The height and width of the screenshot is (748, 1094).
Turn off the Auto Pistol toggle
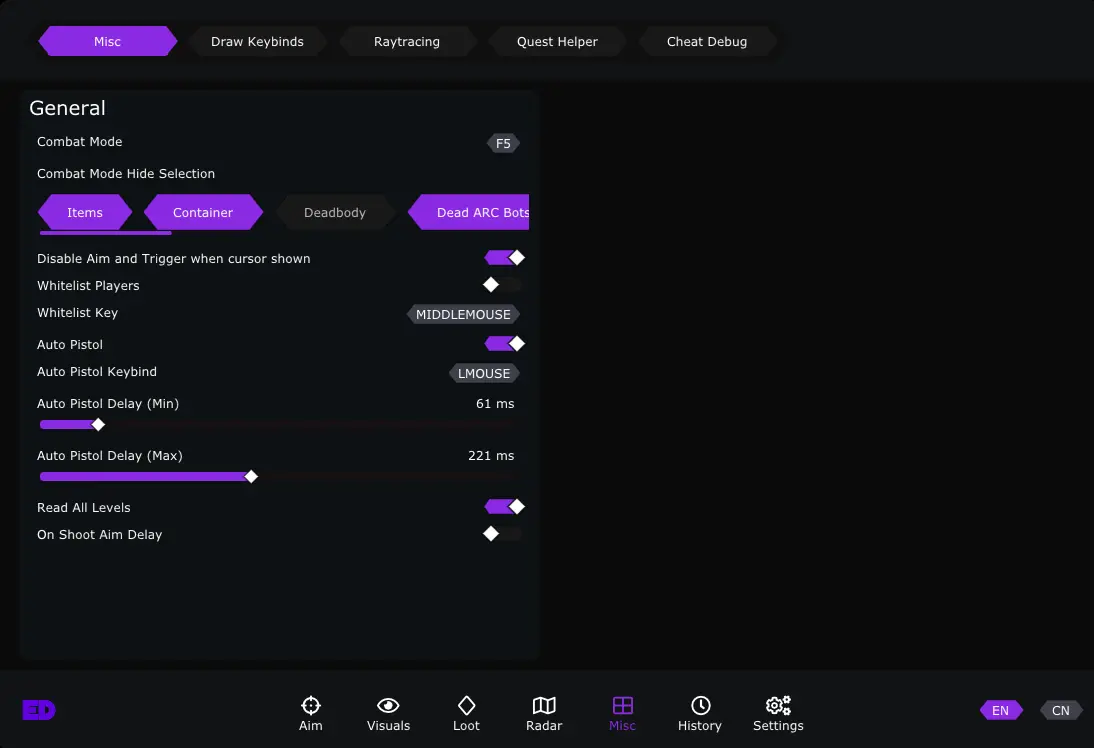(503, 344)
